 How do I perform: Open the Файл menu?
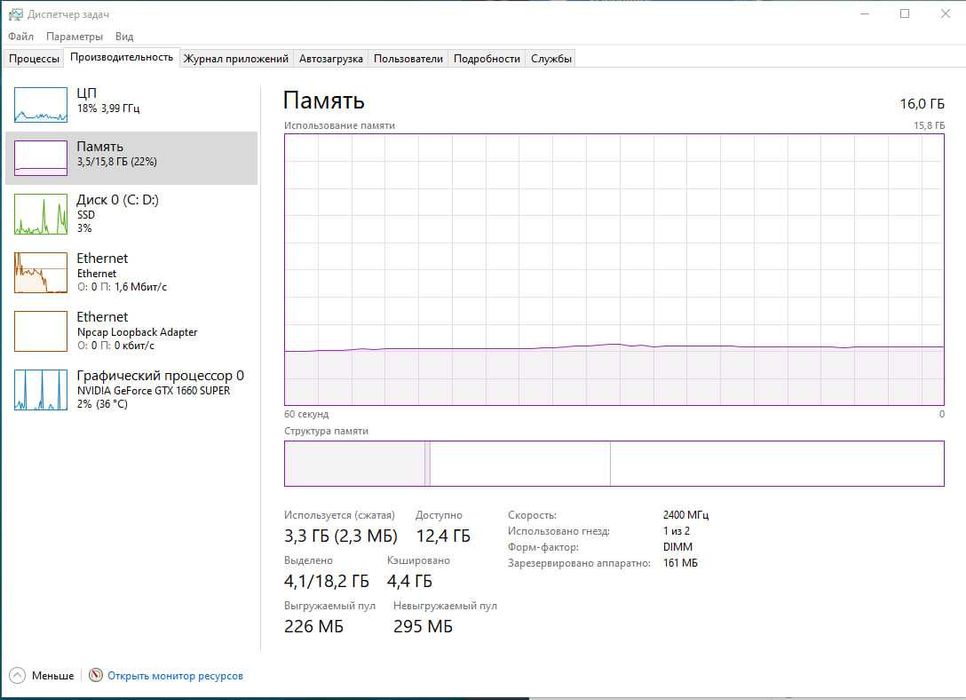(20, 37)
